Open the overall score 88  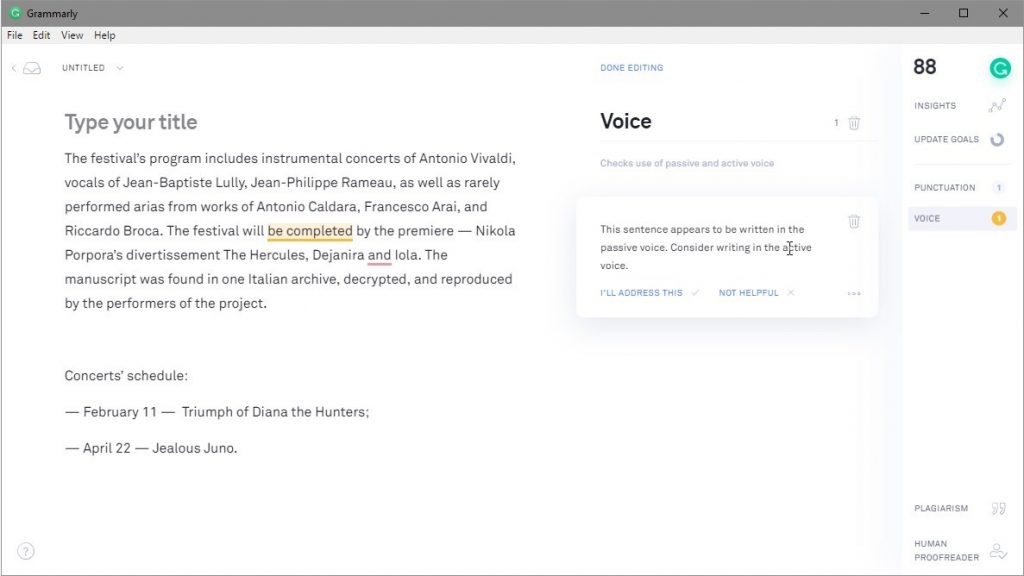tap(924, 67)
